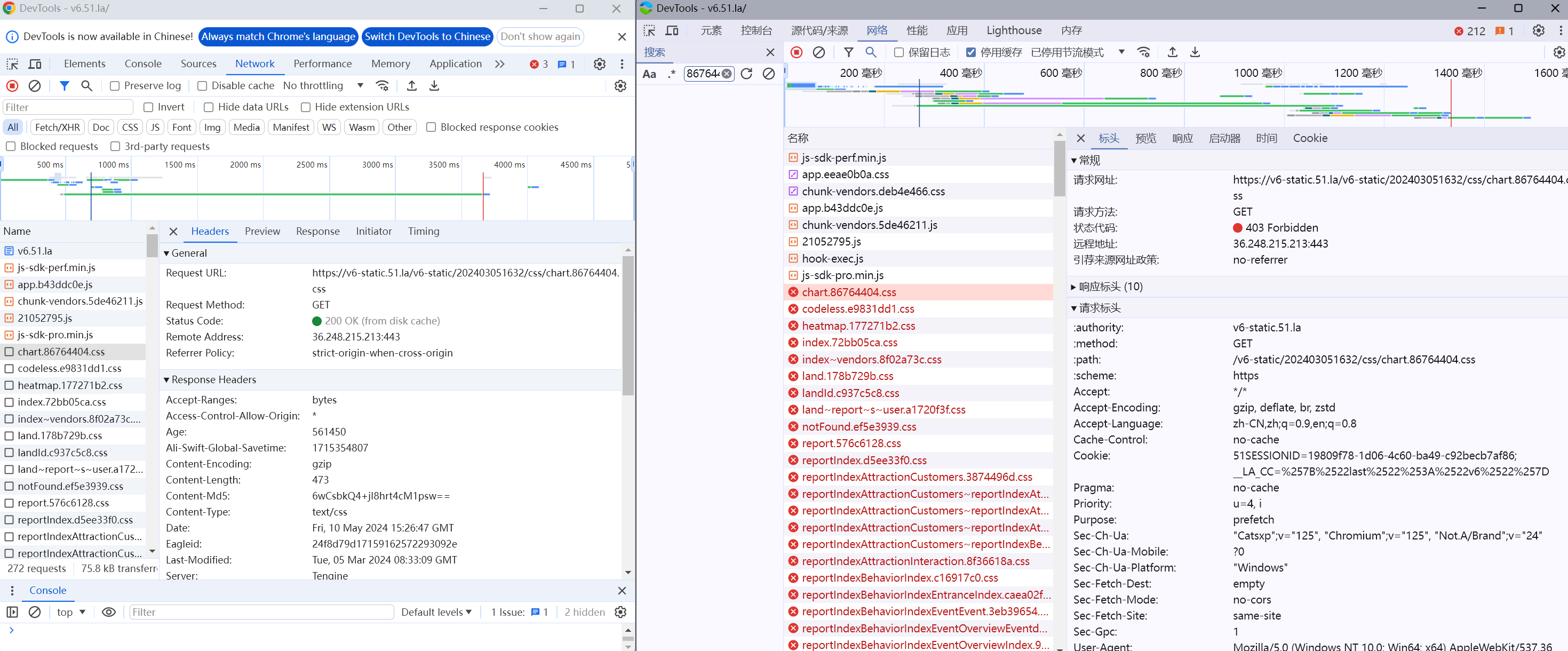Show console sidebar icon in Console drawer

[x=12, y=612]
